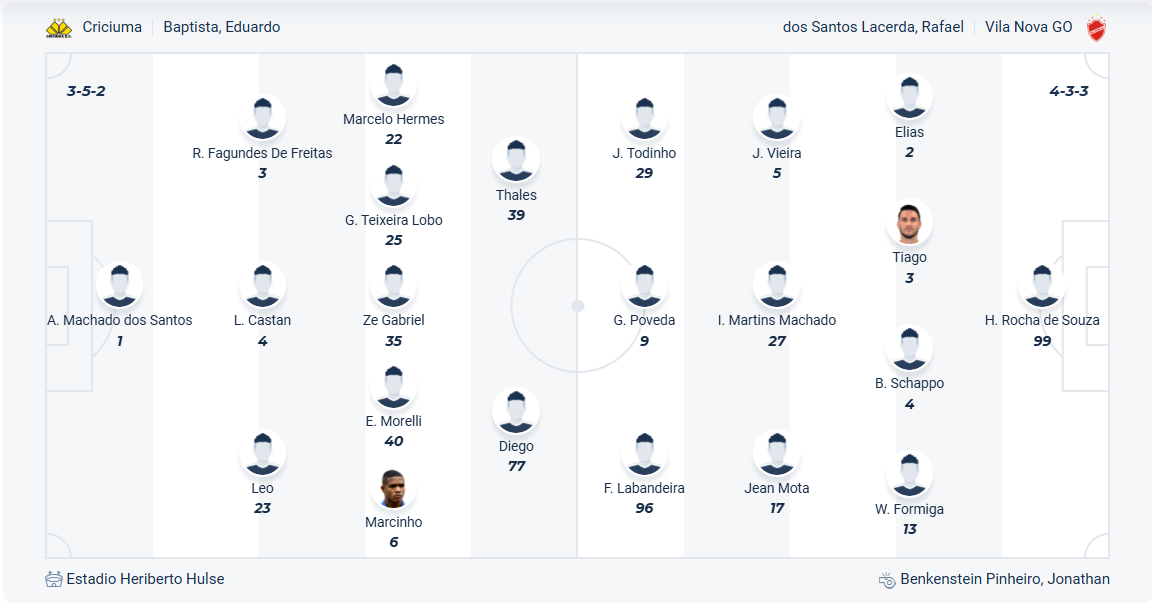Viewport: 1152px width, 610px height.
Task: Click the referee whistle icon
Action: pos(887,579)
